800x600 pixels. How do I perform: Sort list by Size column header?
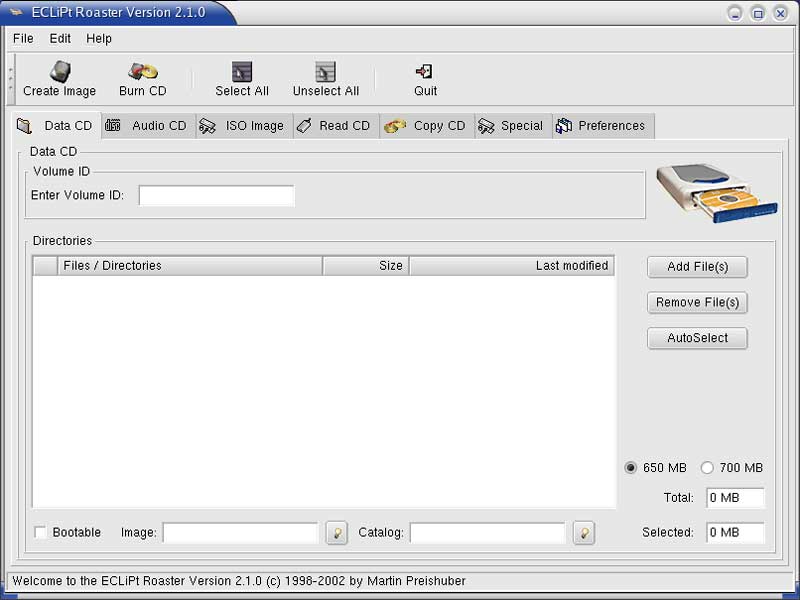[366, 266]
